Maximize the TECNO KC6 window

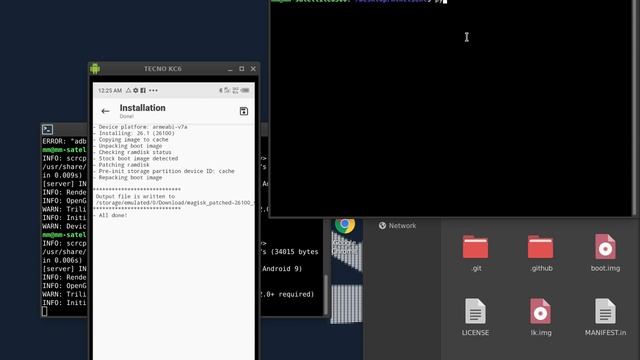242,69
